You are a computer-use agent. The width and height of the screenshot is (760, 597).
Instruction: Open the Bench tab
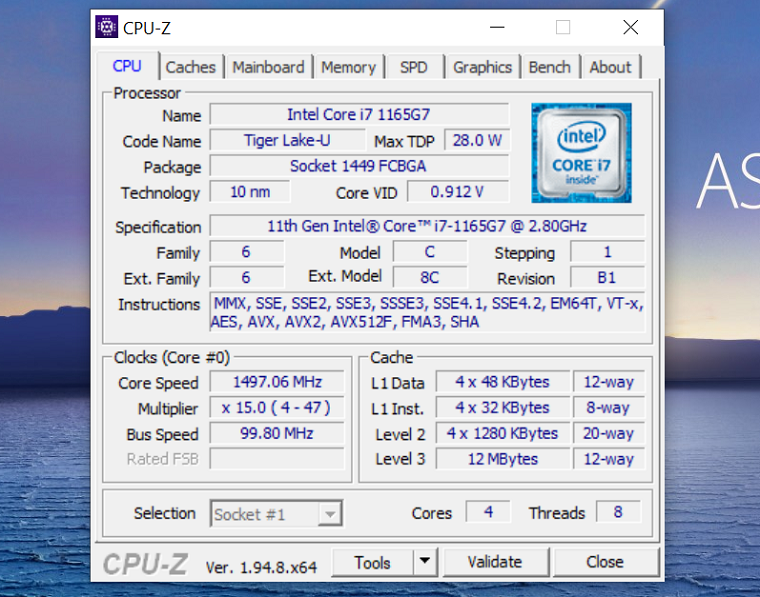point(550,67)
